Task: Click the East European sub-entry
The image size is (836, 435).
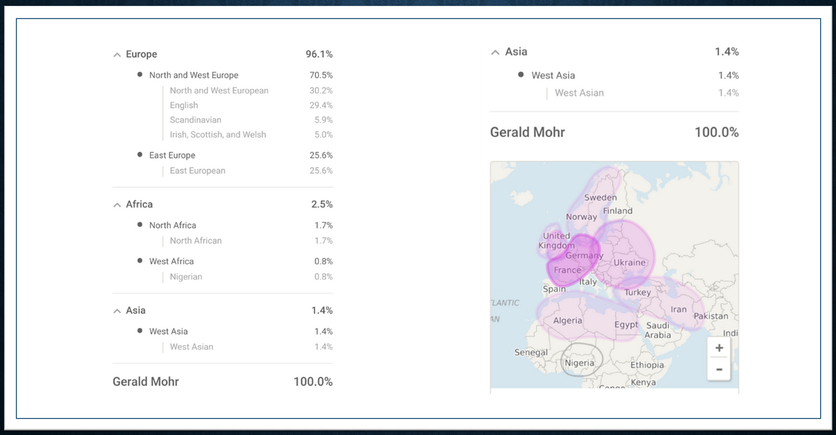Action: [197, 171]
